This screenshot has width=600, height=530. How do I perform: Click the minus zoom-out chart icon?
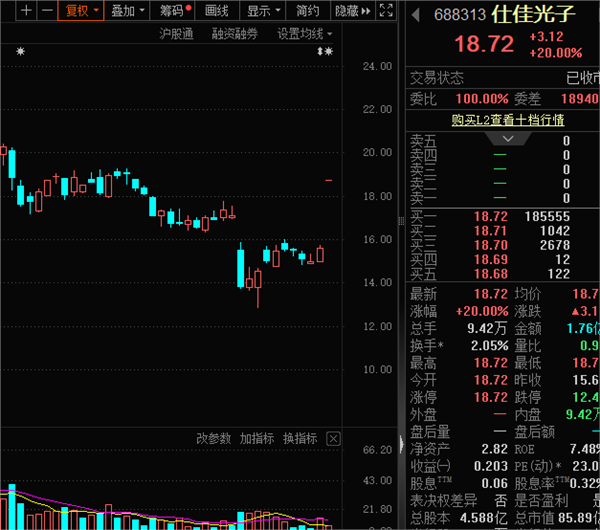click(x=47, y=11)
